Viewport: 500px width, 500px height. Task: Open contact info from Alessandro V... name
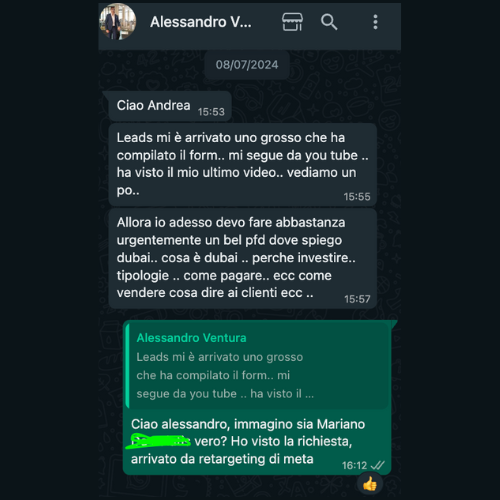(201, 22)
